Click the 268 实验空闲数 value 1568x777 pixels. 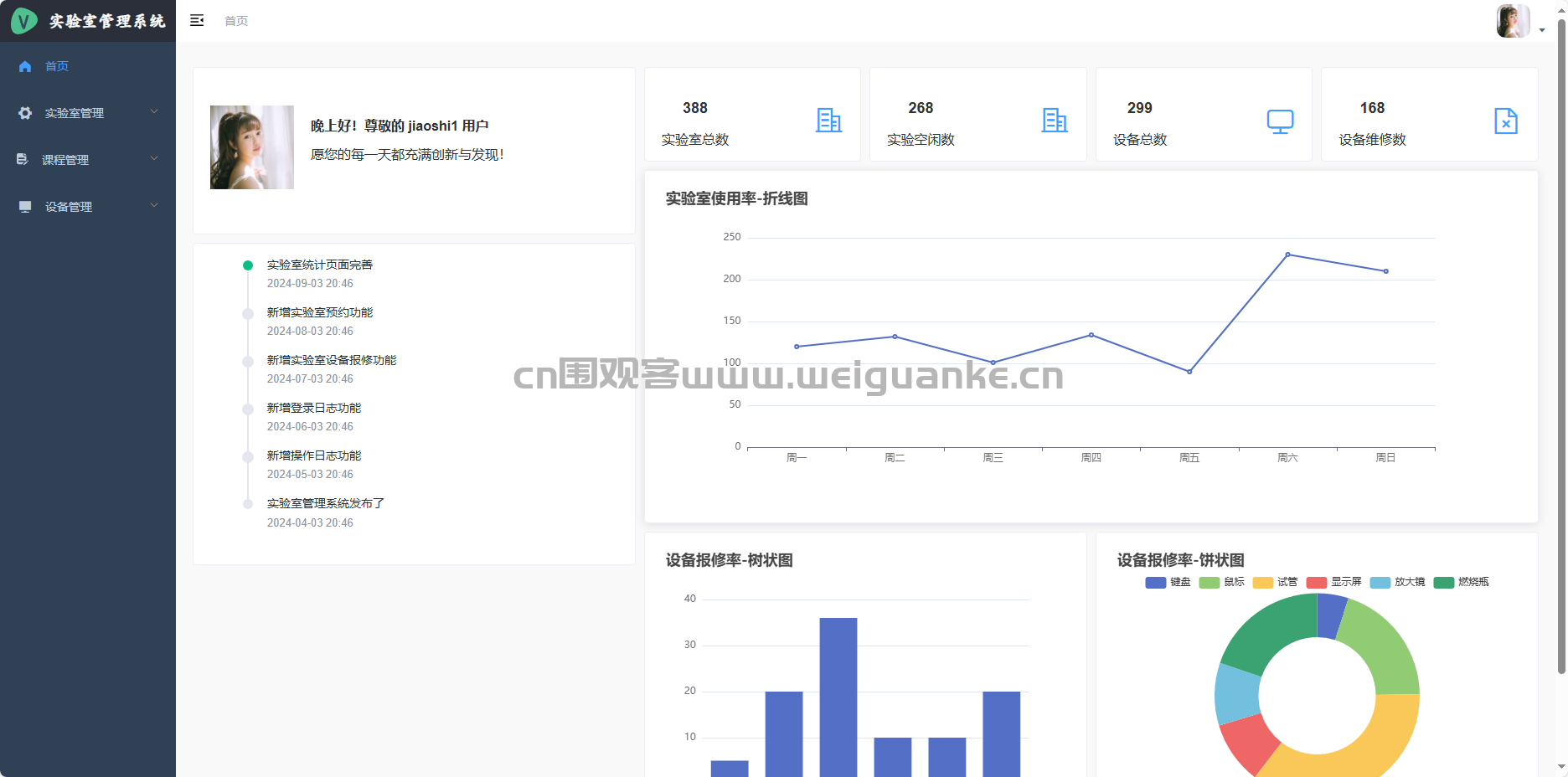921,108
